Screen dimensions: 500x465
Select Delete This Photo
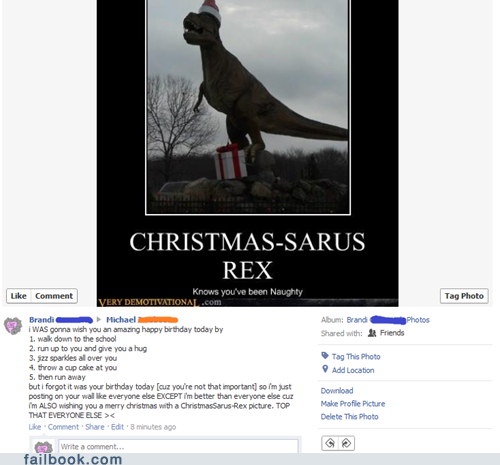click(349, 417)
